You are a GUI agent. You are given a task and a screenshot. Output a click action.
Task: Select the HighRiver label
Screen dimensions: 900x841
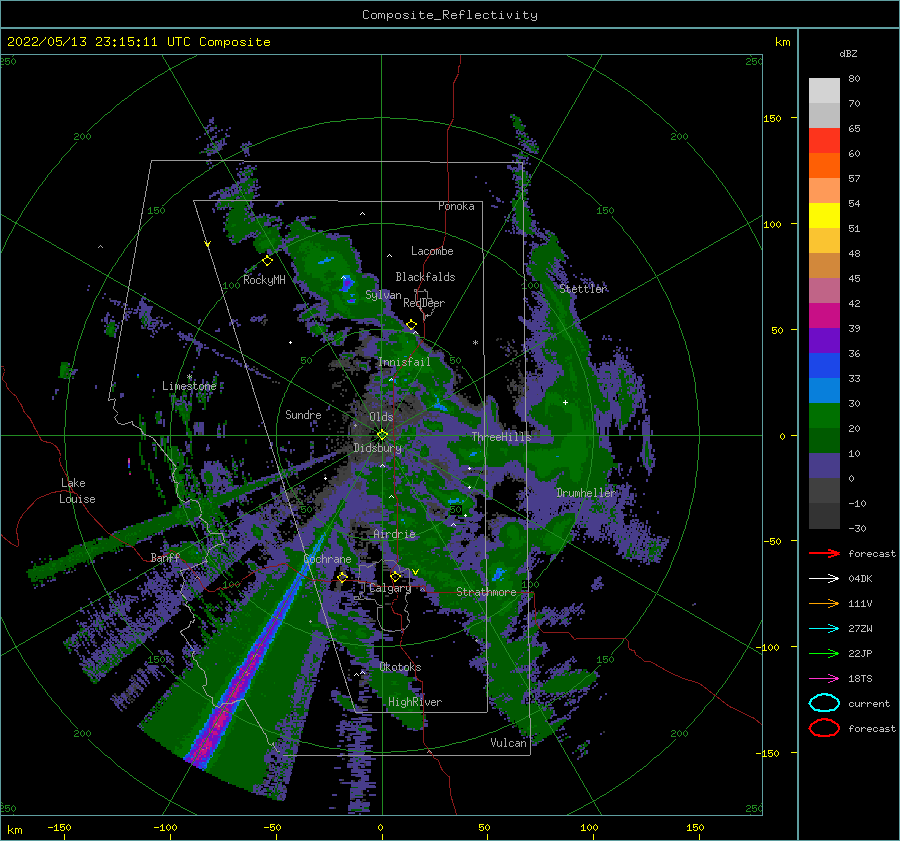click(415, 702)
